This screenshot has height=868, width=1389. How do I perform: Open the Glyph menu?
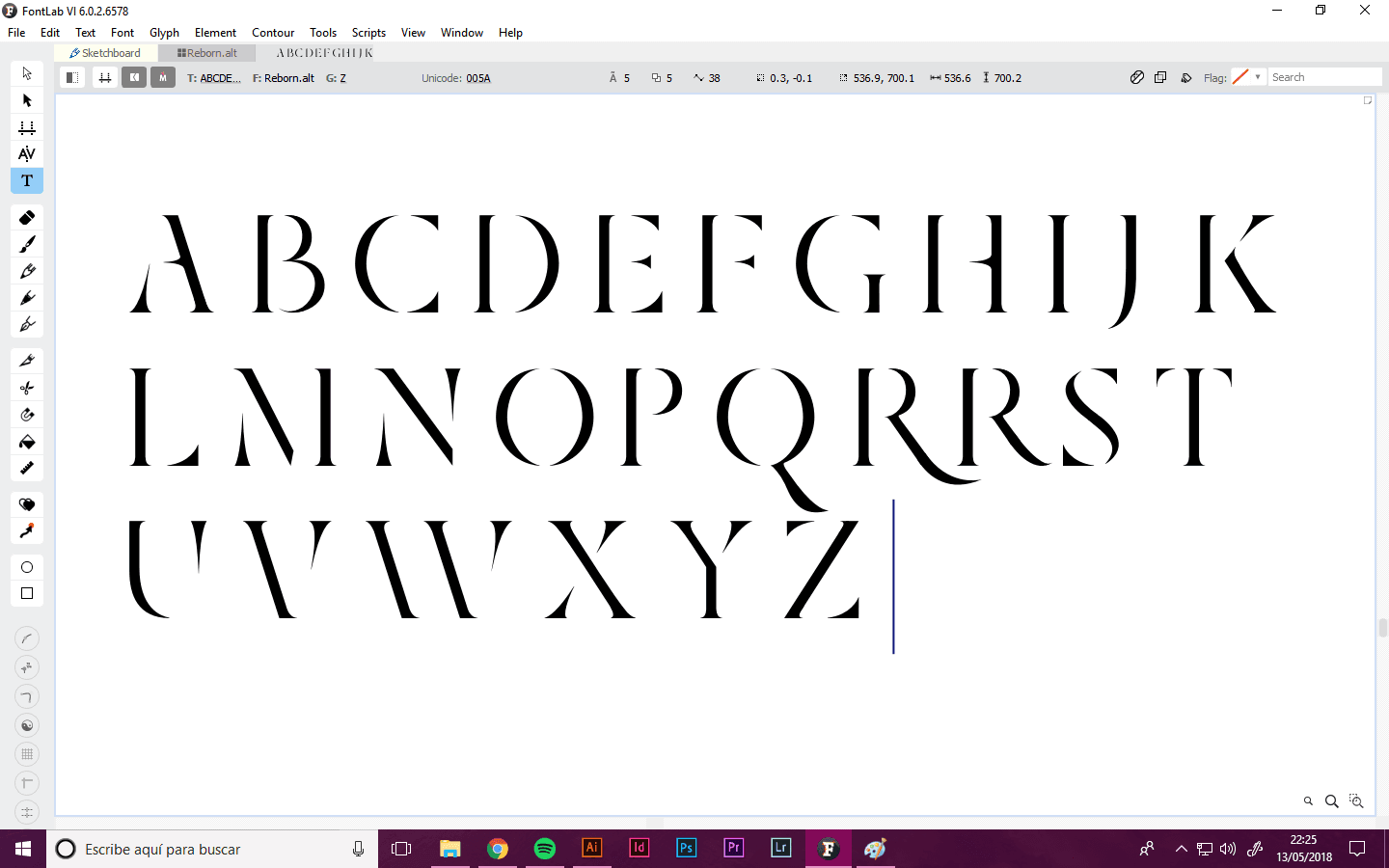tap(165, 32)
